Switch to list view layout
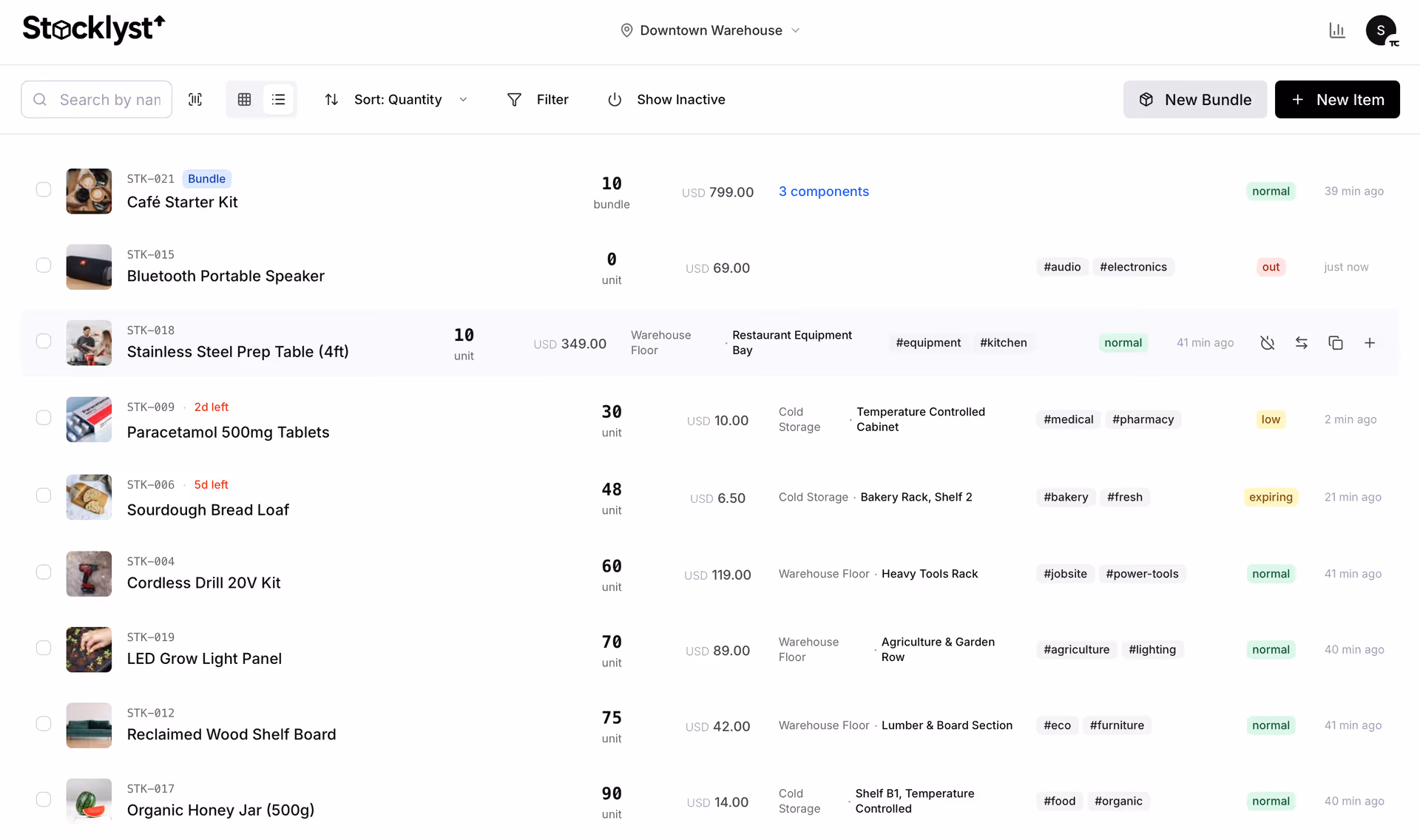Viewport: 1420px width, 840px height. [x=279, y=99]
